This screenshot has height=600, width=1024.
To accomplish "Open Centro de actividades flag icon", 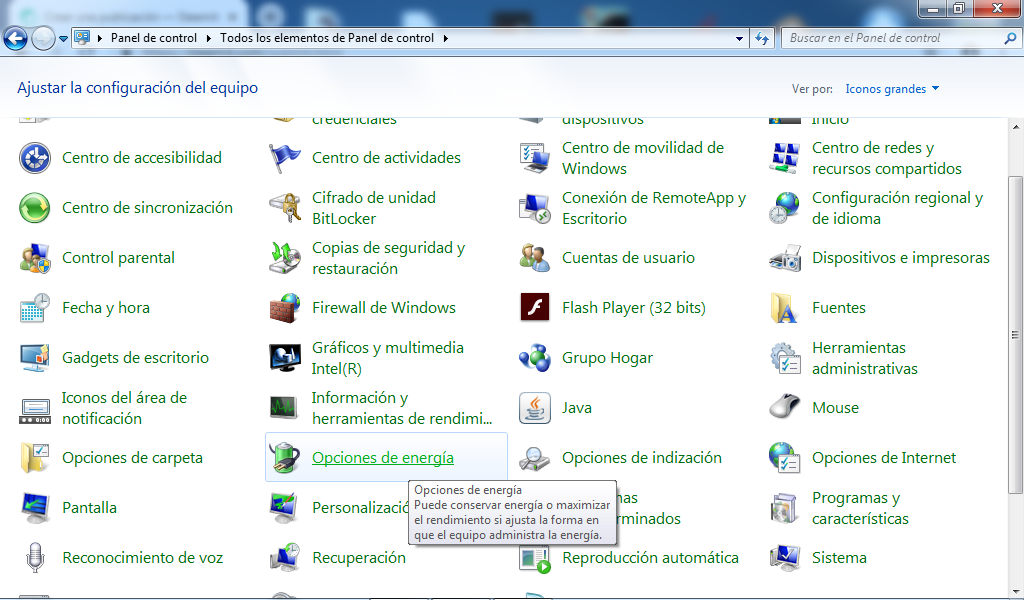I will [285, 158].
